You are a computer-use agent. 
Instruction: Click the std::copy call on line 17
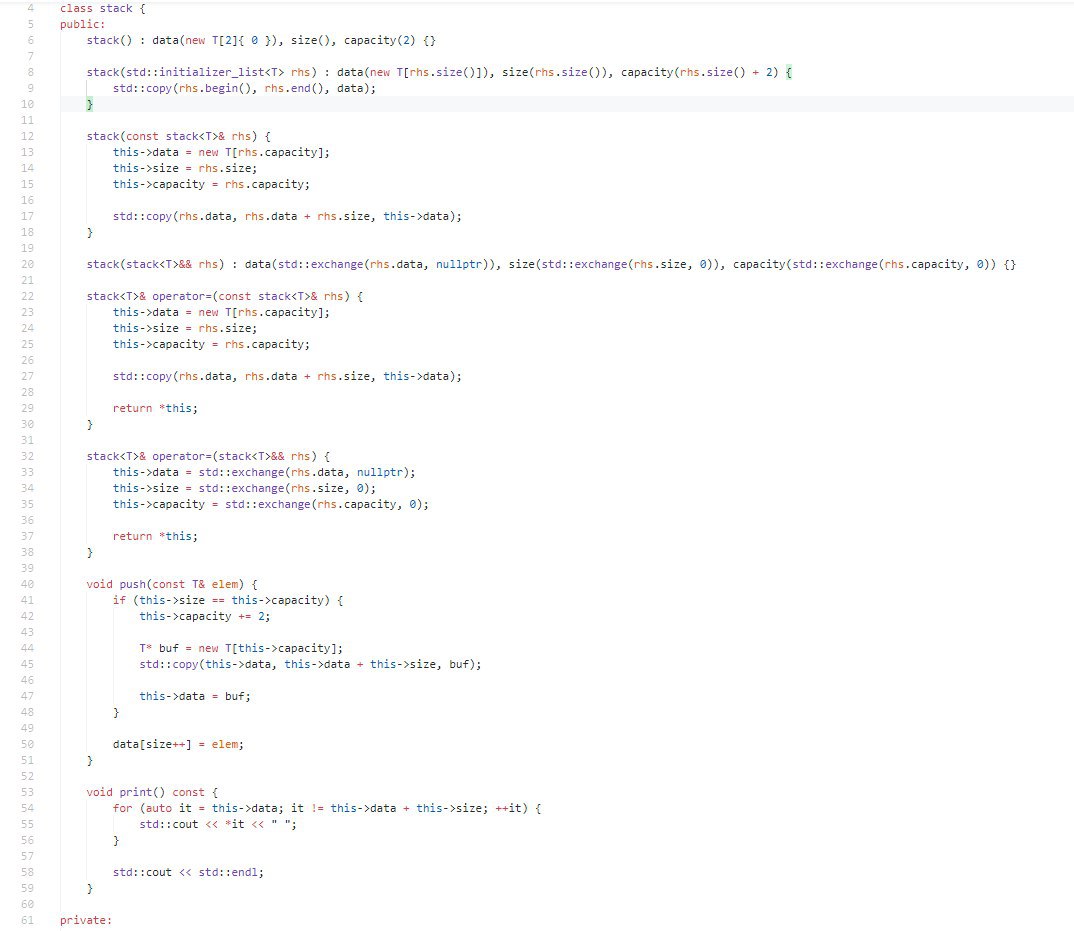point(288,216)
